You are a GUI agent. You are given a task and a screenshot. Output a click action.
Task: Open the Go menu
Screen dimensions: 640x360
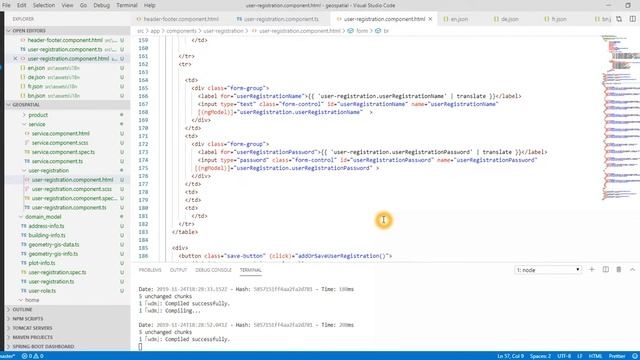coord(83,5)
